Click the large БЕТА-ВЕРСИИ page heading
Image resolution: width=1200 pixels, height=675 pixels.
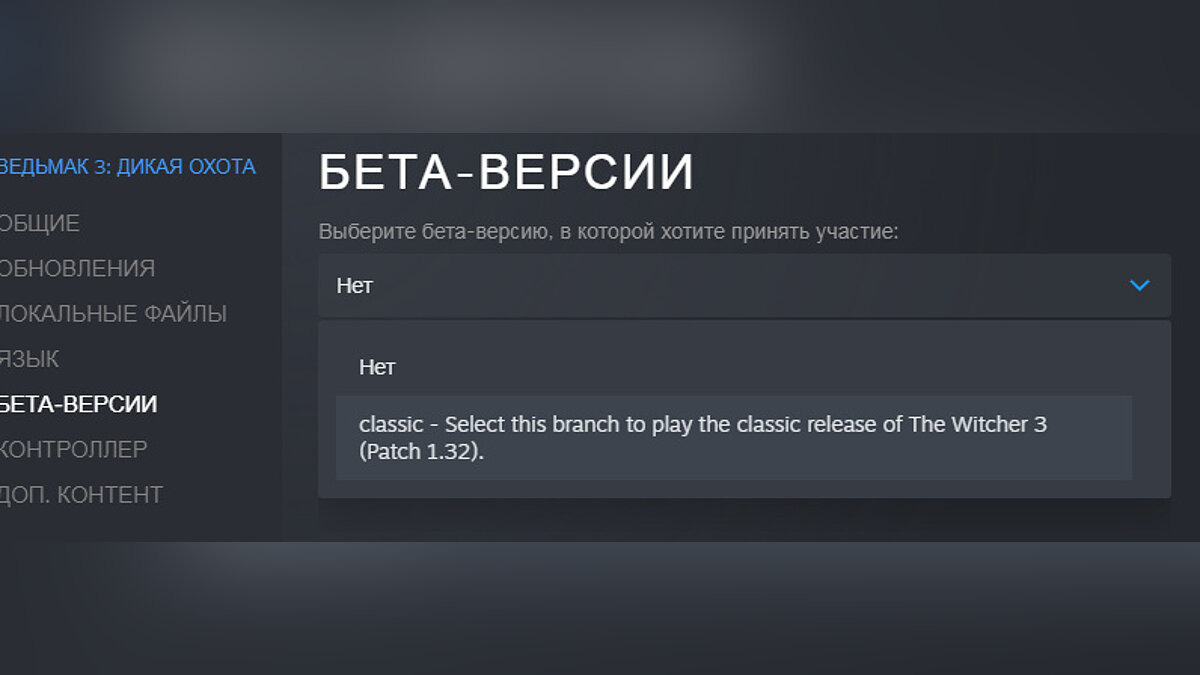point(506,173)
